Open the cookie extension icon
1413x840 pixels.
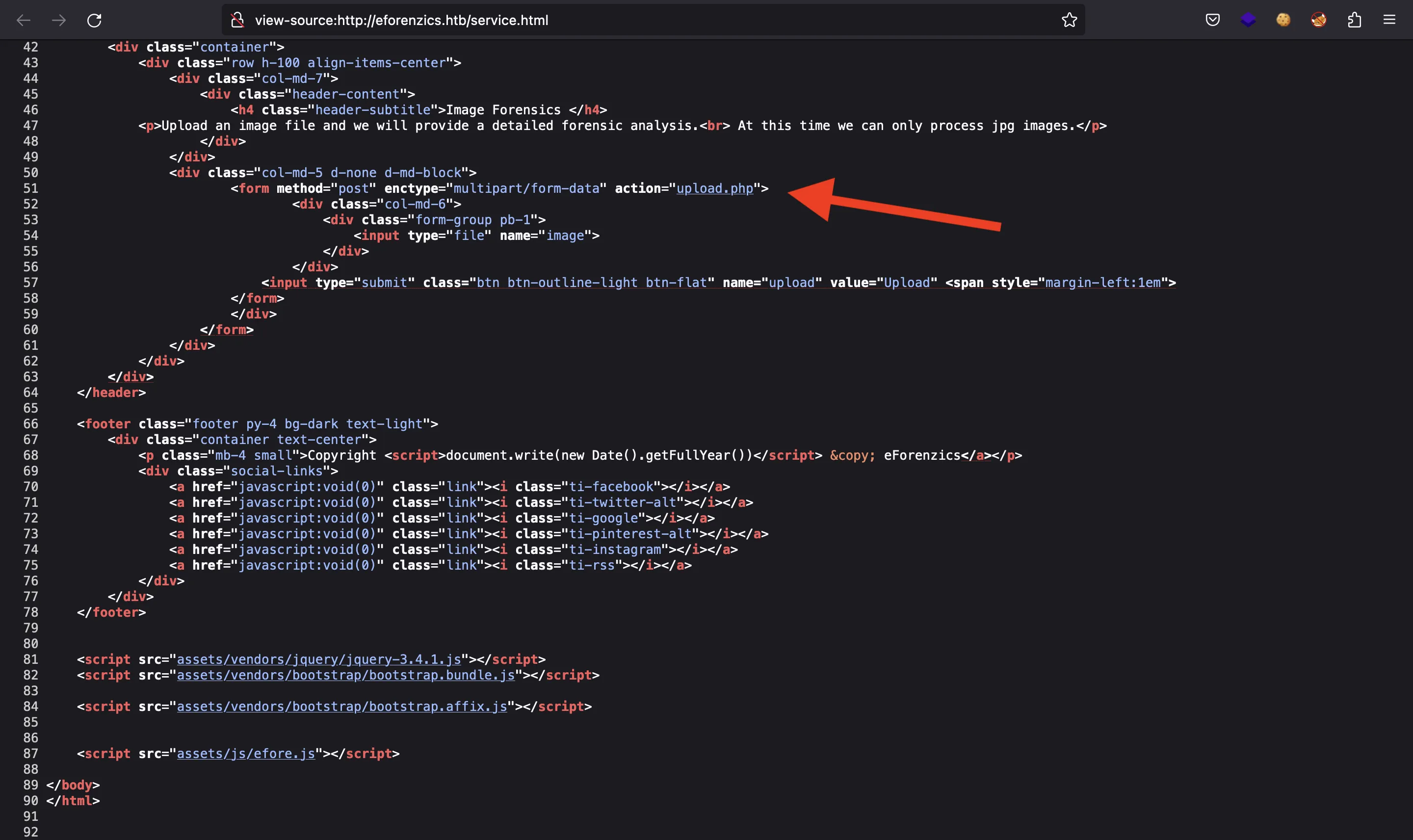point(1283,21)
